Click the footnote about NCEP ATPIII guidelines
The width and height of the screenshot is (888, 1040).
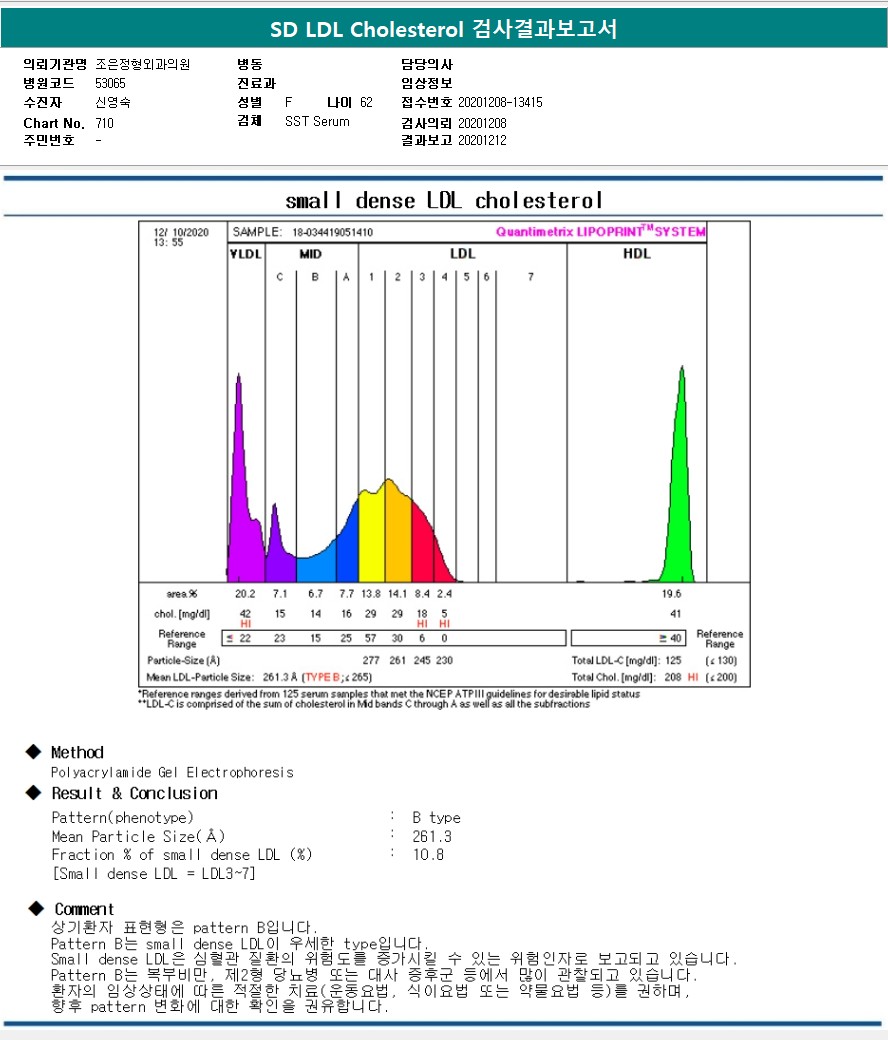[x=389, y=694]
